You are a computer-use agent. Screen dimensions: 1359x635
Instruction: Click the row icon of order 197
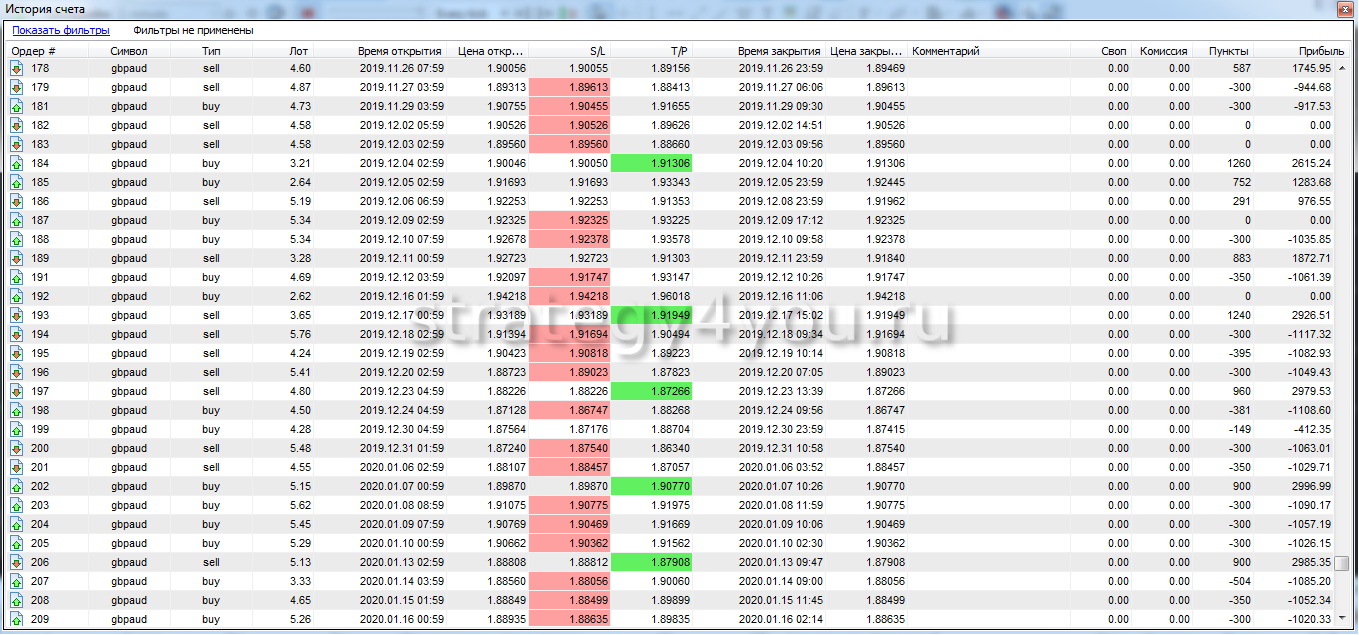[16, 391]
